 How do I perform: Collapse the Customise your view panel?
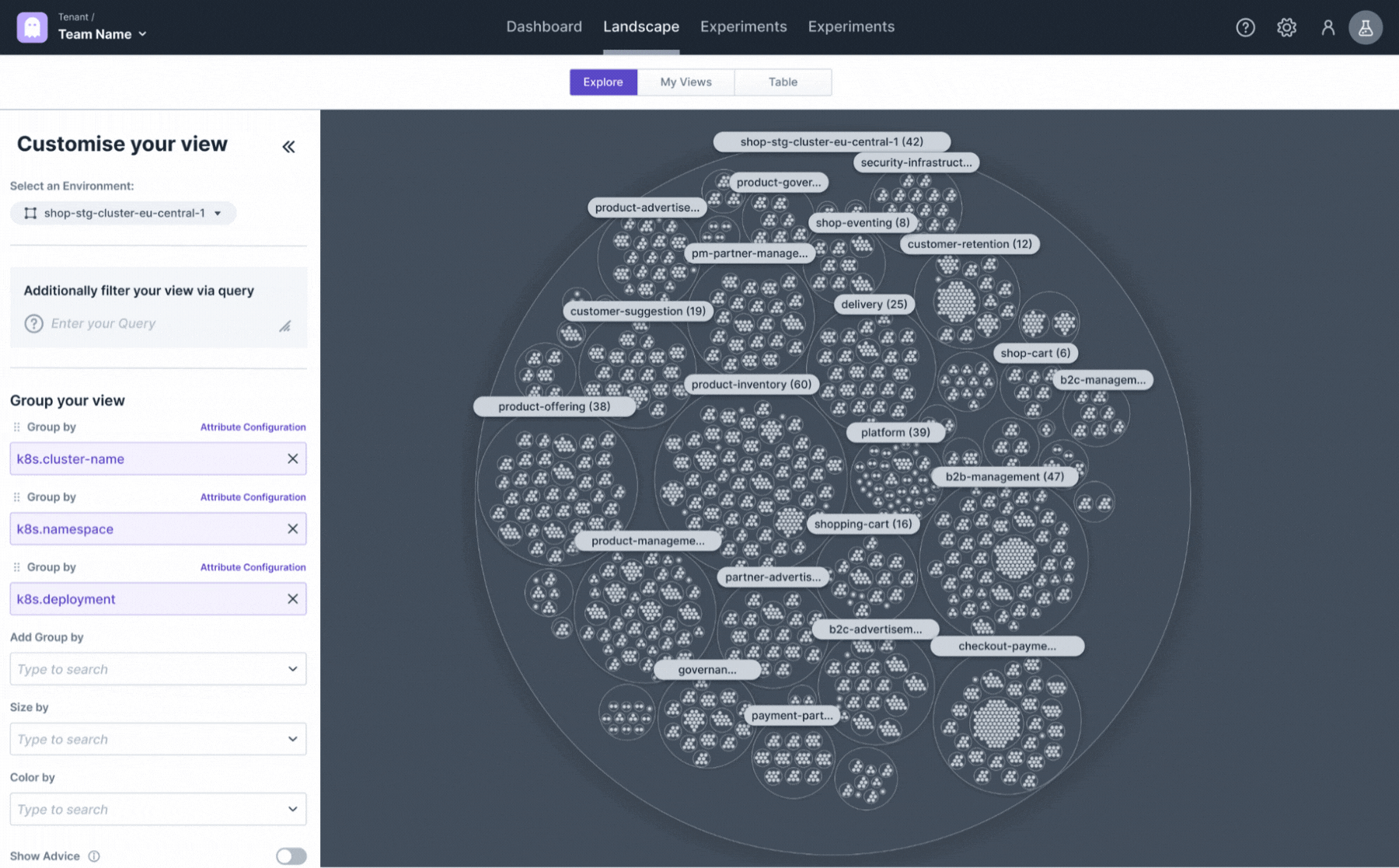(288, 146)
